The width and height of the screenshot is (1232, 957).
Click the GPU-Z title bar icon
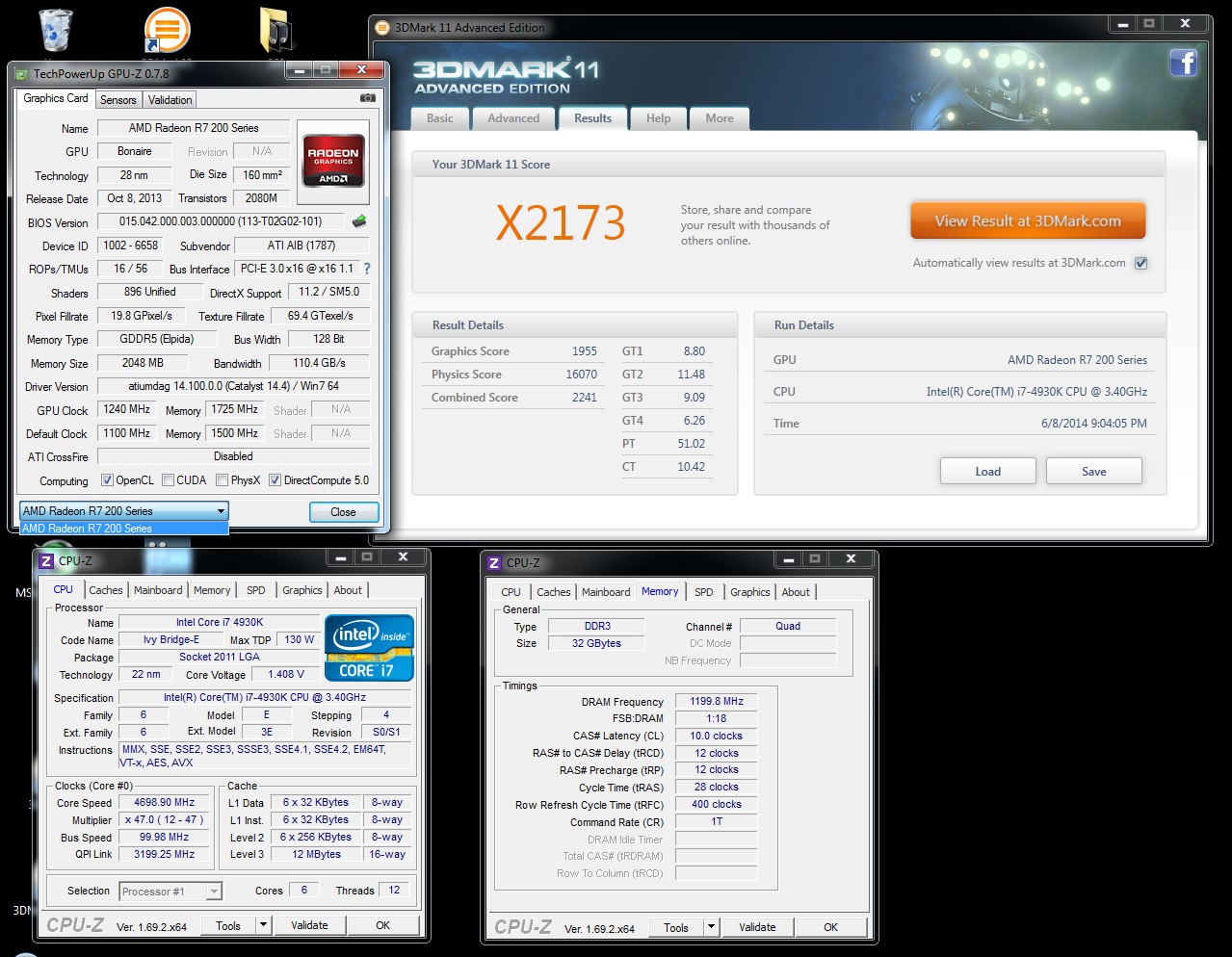pyautogui.click(x=21, y=73)
